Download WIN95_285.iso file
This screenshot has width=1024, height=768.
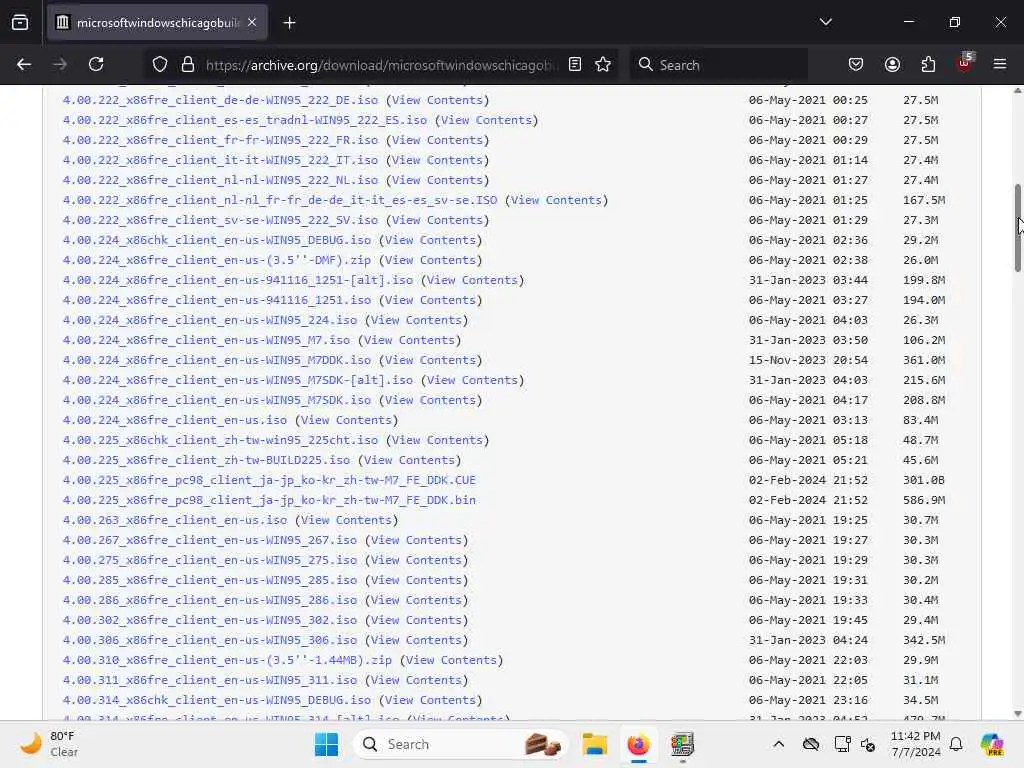(x=210, y=580)
